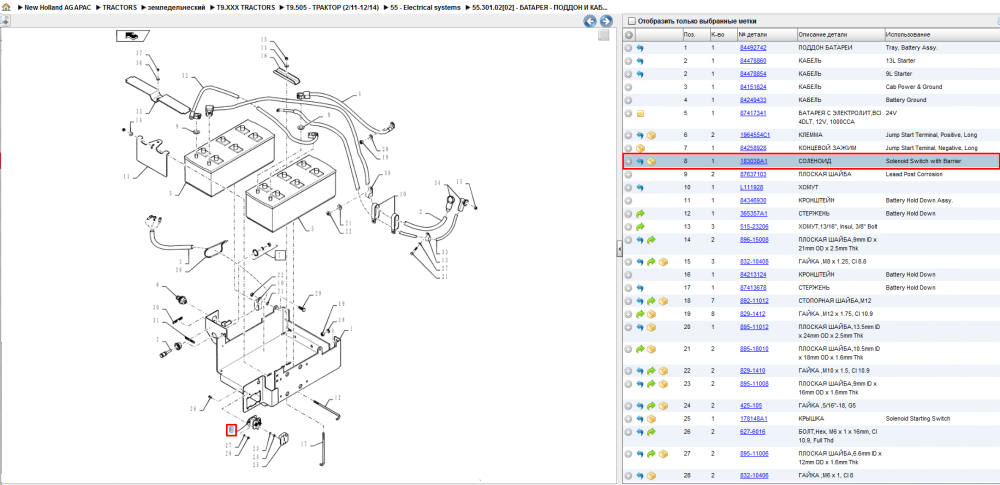The width and height of the screenshot is (1000, 485).
Task: Open part number link 87417341
Action: click(x=753, y=113)
